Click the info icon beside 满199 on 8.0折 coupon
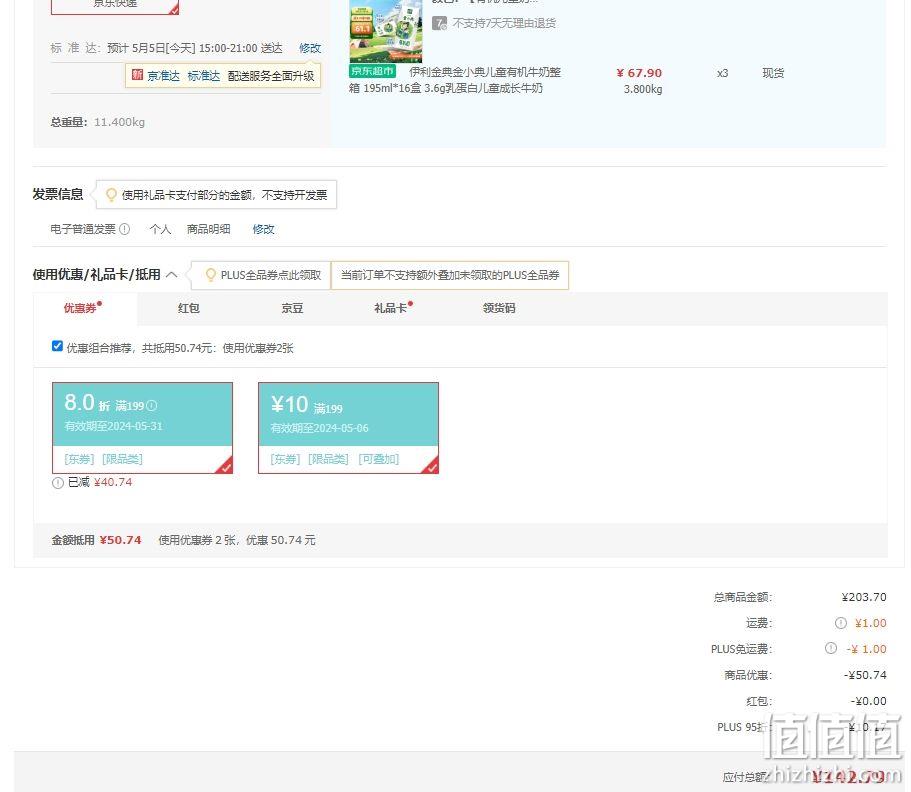The width and height of the screenshot is (911, 792). [151, 406]
